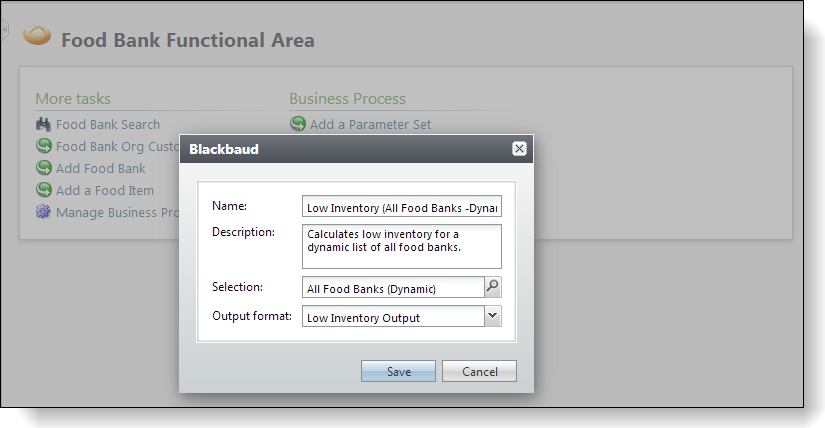Click the green Add Food Bank icon

pyautogui.click(x=43, y=168)
